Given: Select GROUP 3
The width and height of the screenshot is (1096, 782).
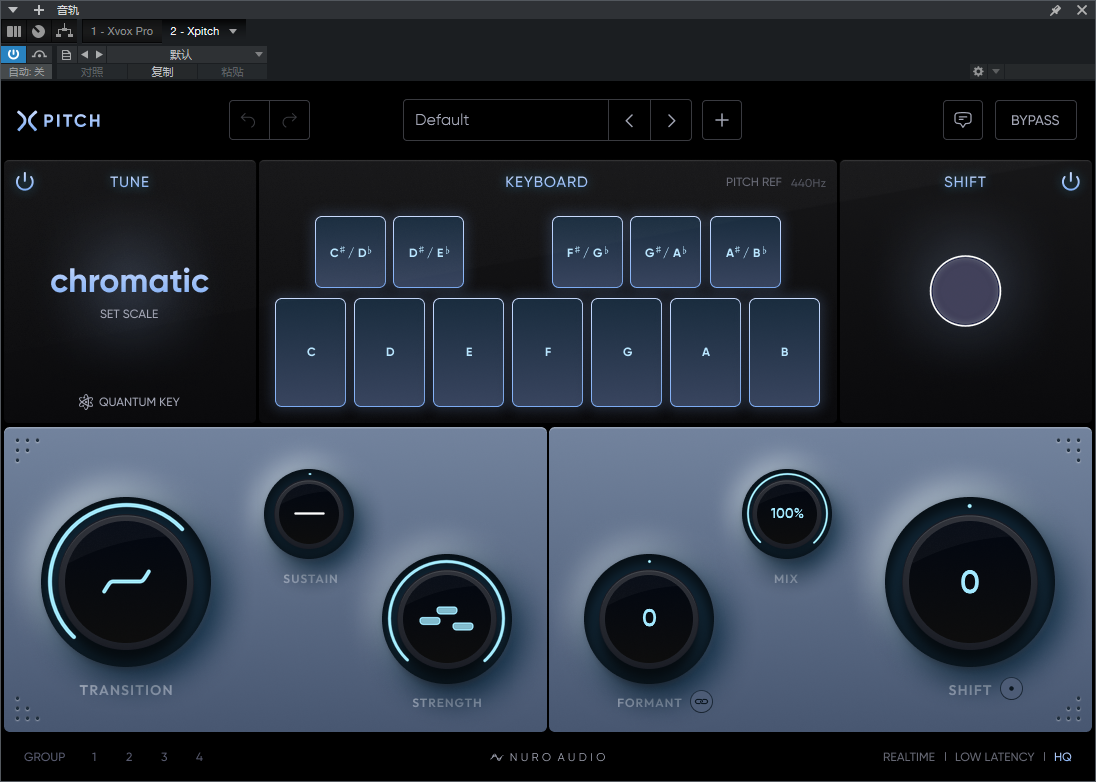Looking at the screenshot, I should click(164, 757).
